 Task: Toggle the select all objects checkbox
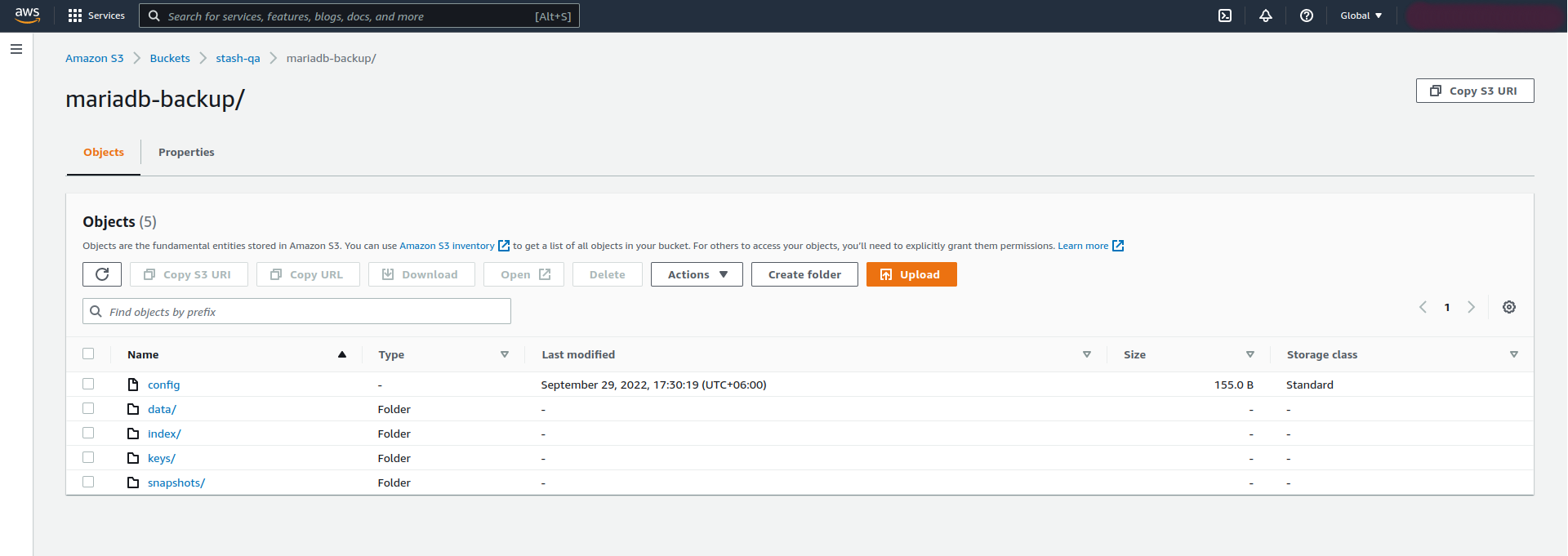pos(88,354)
